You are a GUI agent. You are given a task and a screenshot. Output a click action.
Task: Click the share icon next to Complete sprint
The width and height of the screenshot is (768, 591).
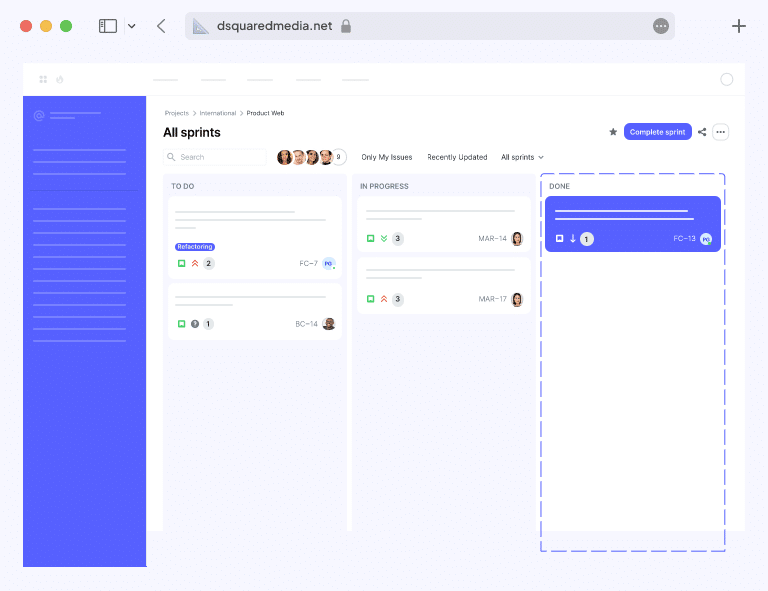[702, 132]
